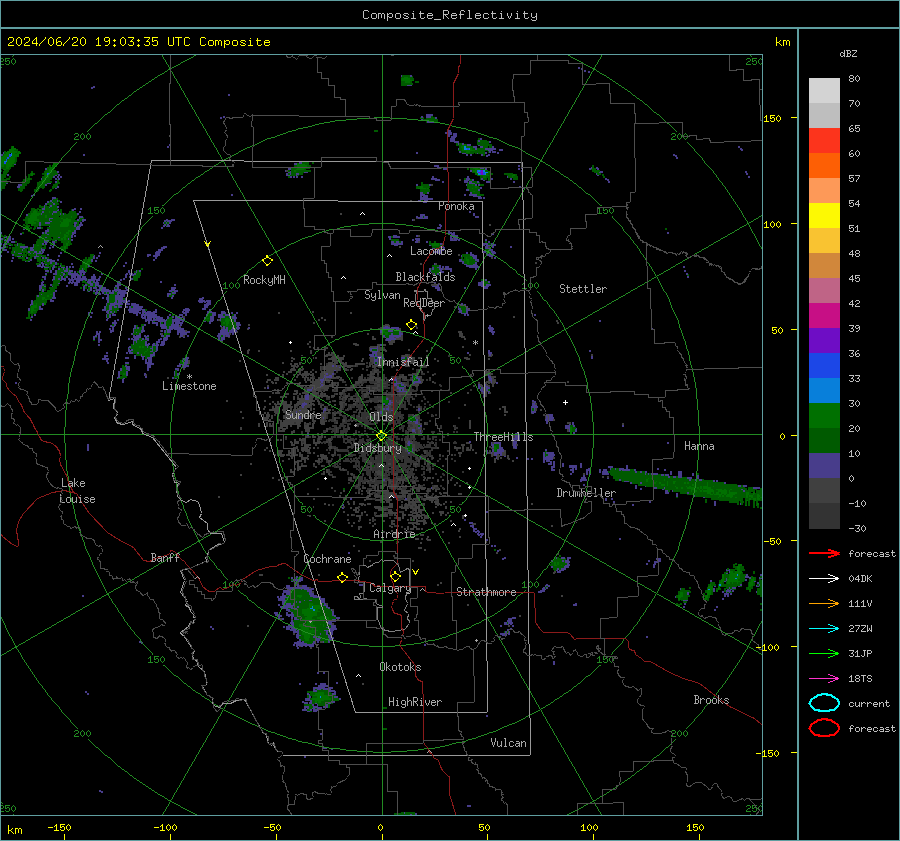This screenshot has width=900, height=841.
Task: Select the 'Limestone' map label
Action: click(189, 386)
